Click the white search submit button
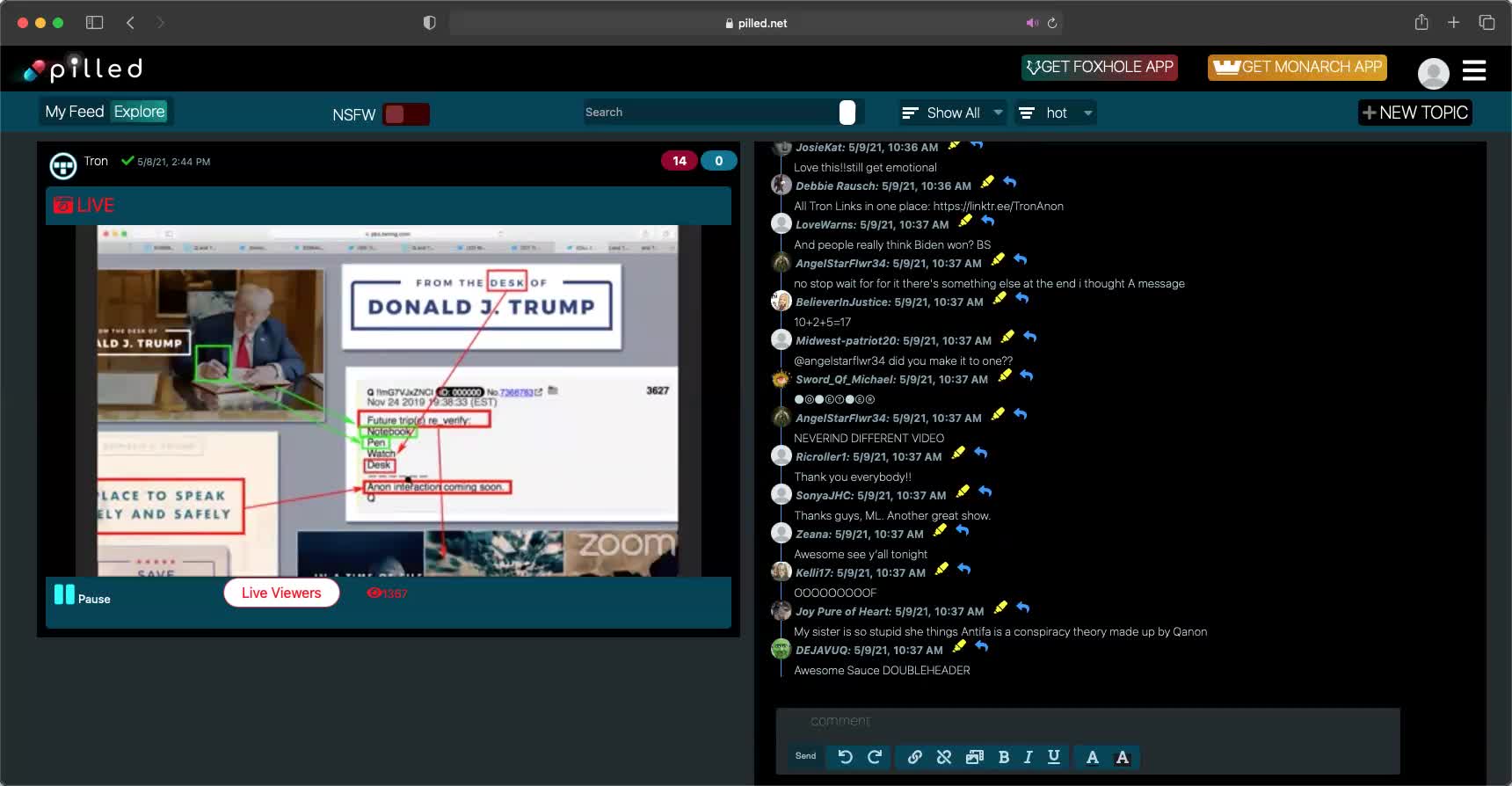1512x786 pixels. tap(847, 113)
